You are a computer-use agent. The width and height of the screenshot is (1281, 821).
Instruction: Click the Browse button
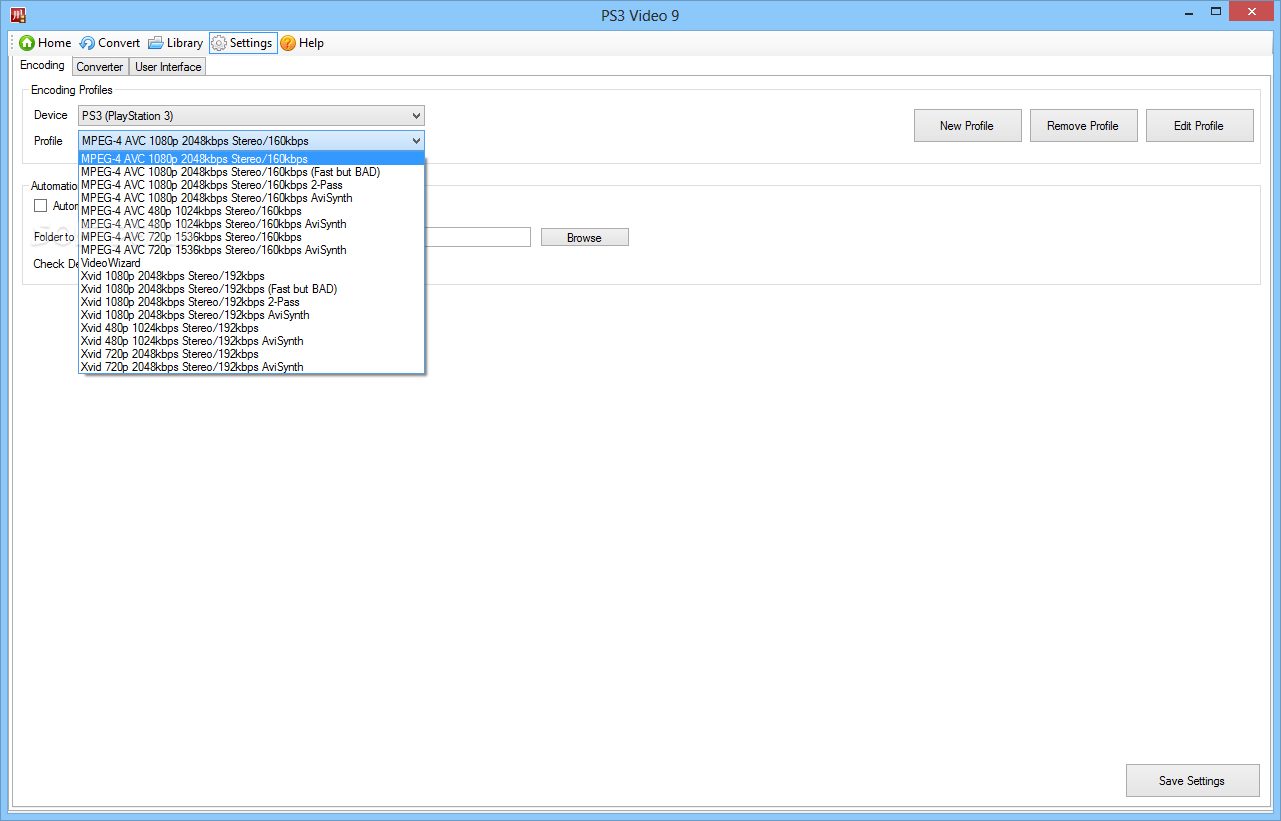[584, 238]
